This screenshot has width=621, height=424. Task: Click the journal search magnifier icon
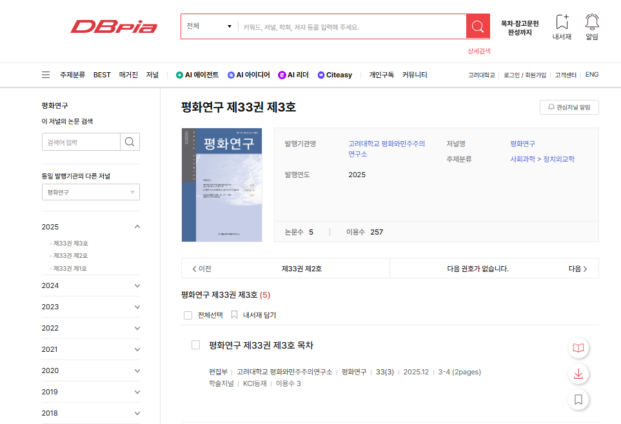point(130,142)
